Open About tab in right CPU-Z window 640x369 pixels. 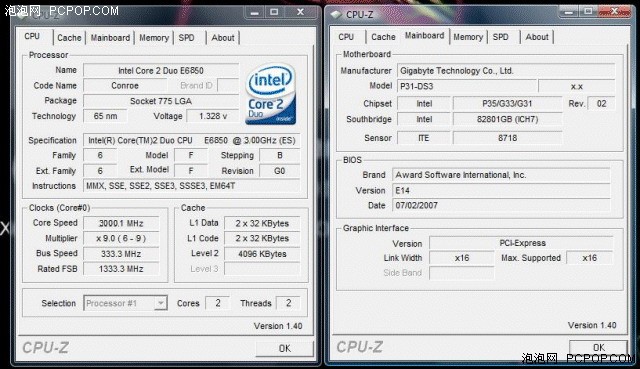point(537,37)
